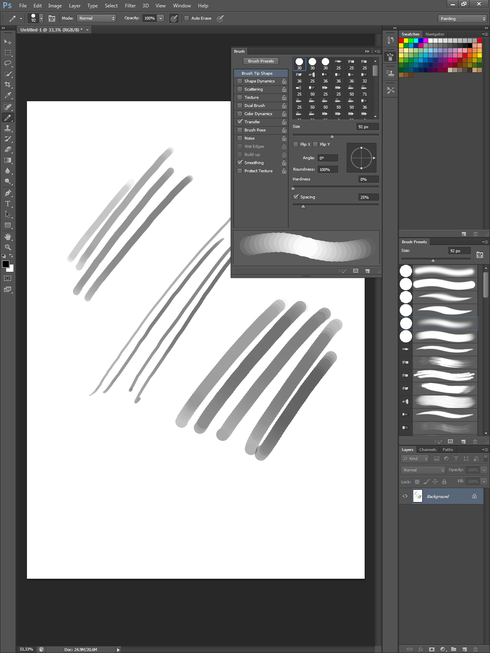Image resolution: width=490 pixels, height=653 pixels.
Task: Click the brush Size value field
Action: pyautogui.click(x=368, y=126)
